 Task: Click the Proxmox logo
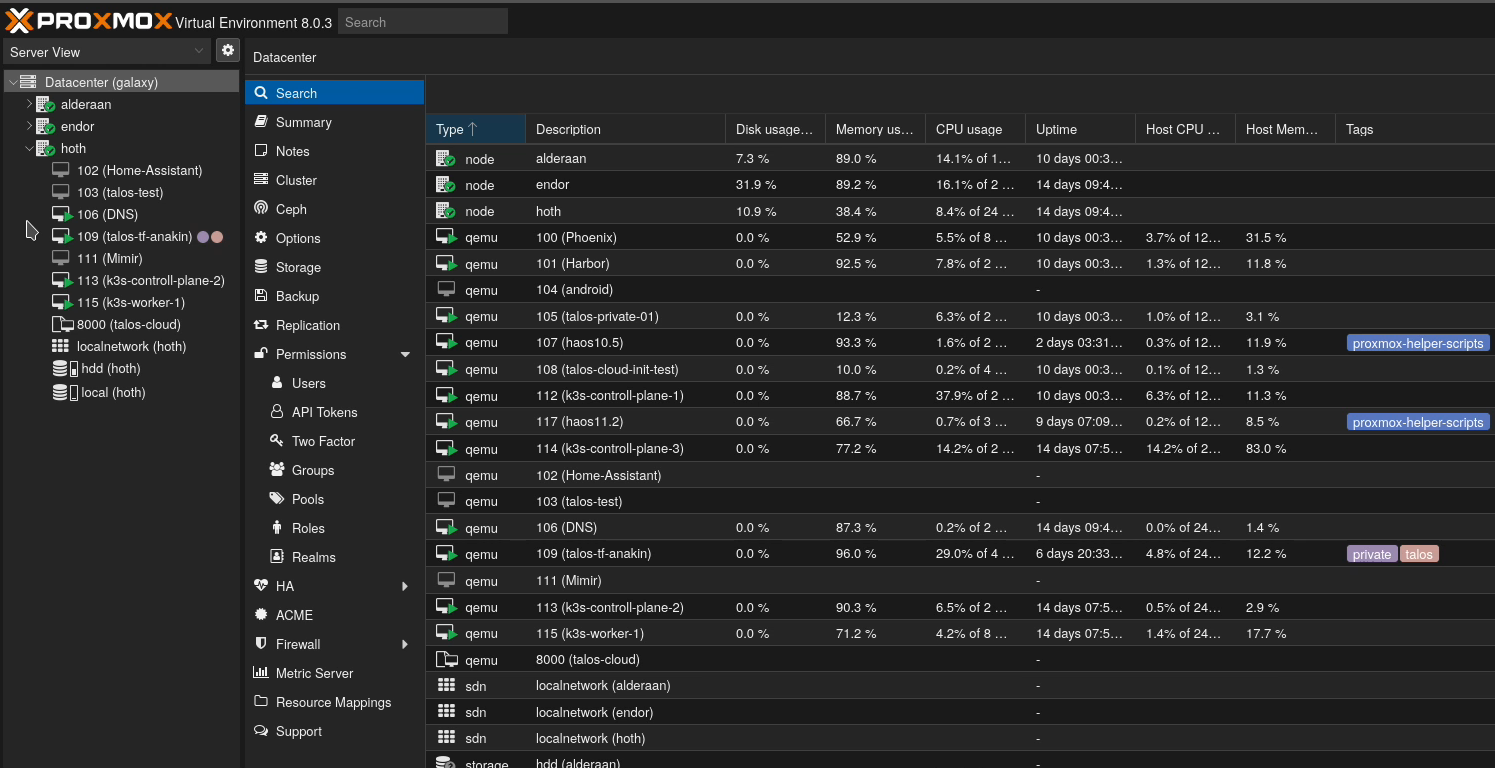tap(88, 21)
